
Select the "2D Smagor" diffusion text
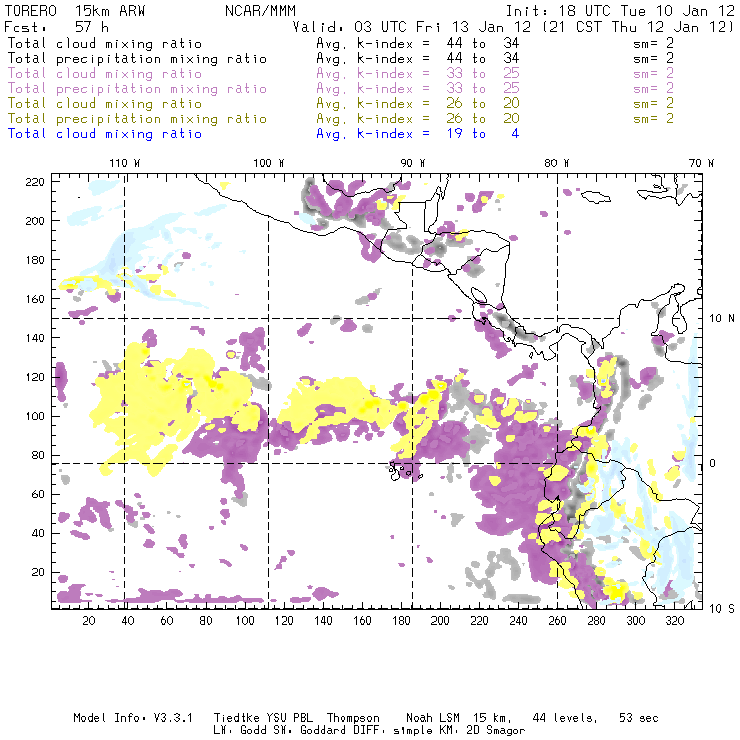click(x=496, y=731)
